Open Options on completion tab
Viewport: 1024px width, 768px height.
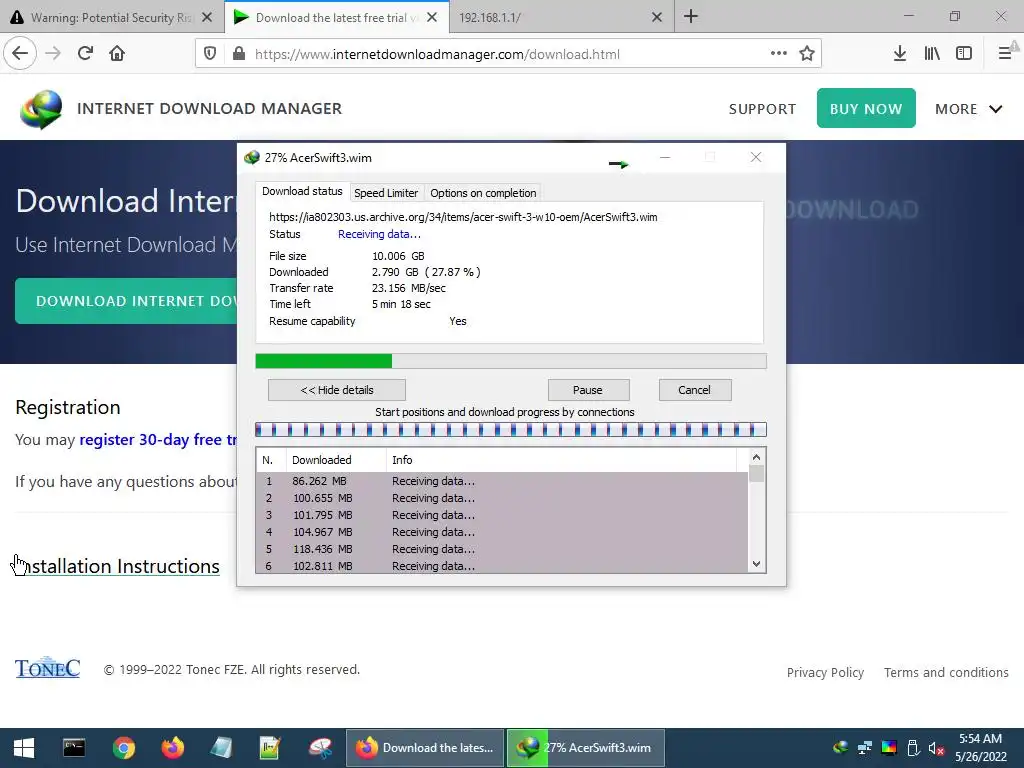[x=483, y=193]
